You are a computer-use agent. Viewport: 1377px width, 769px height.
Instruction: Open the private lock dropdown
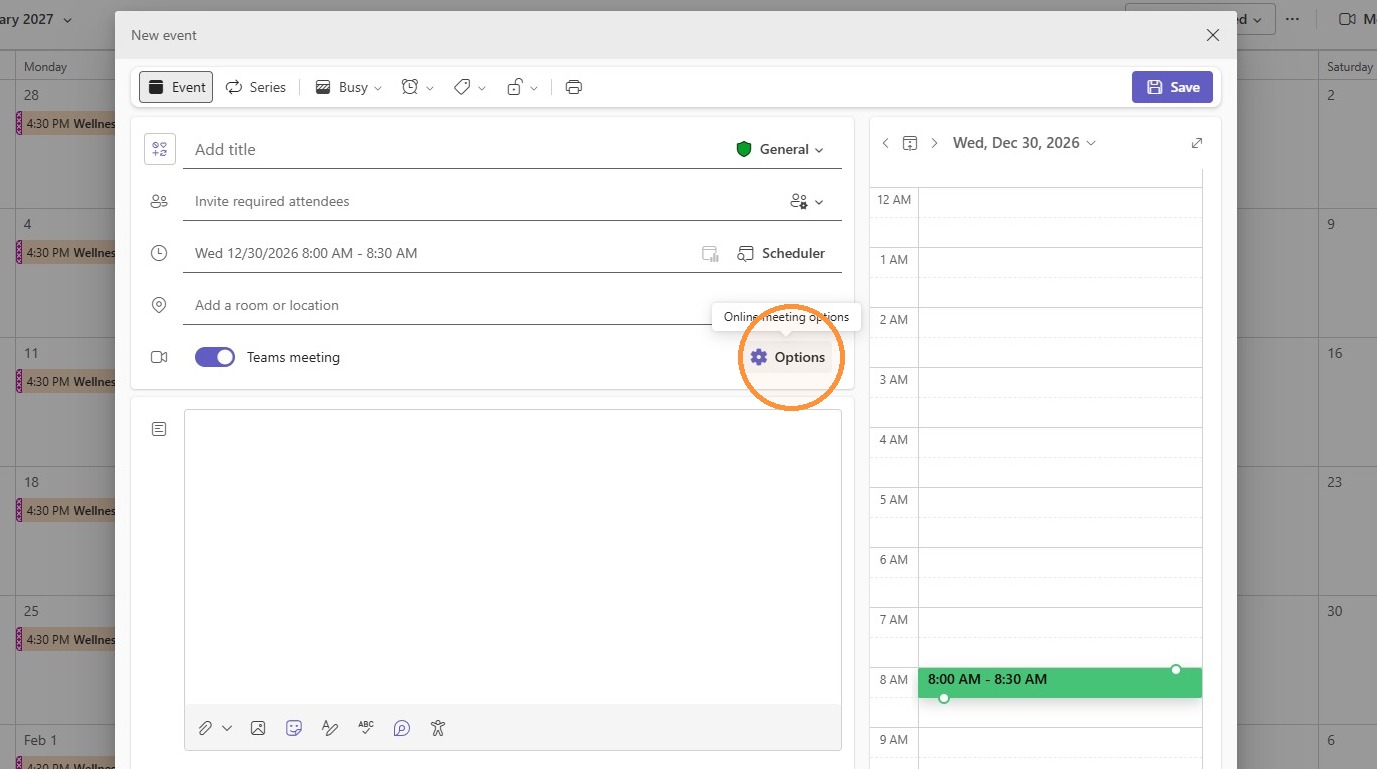click(522, 87)
